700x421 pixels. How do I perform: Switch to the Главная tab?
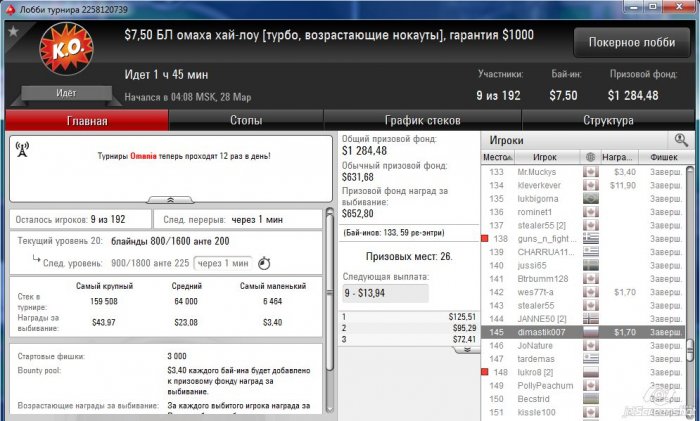click(87, 121)
